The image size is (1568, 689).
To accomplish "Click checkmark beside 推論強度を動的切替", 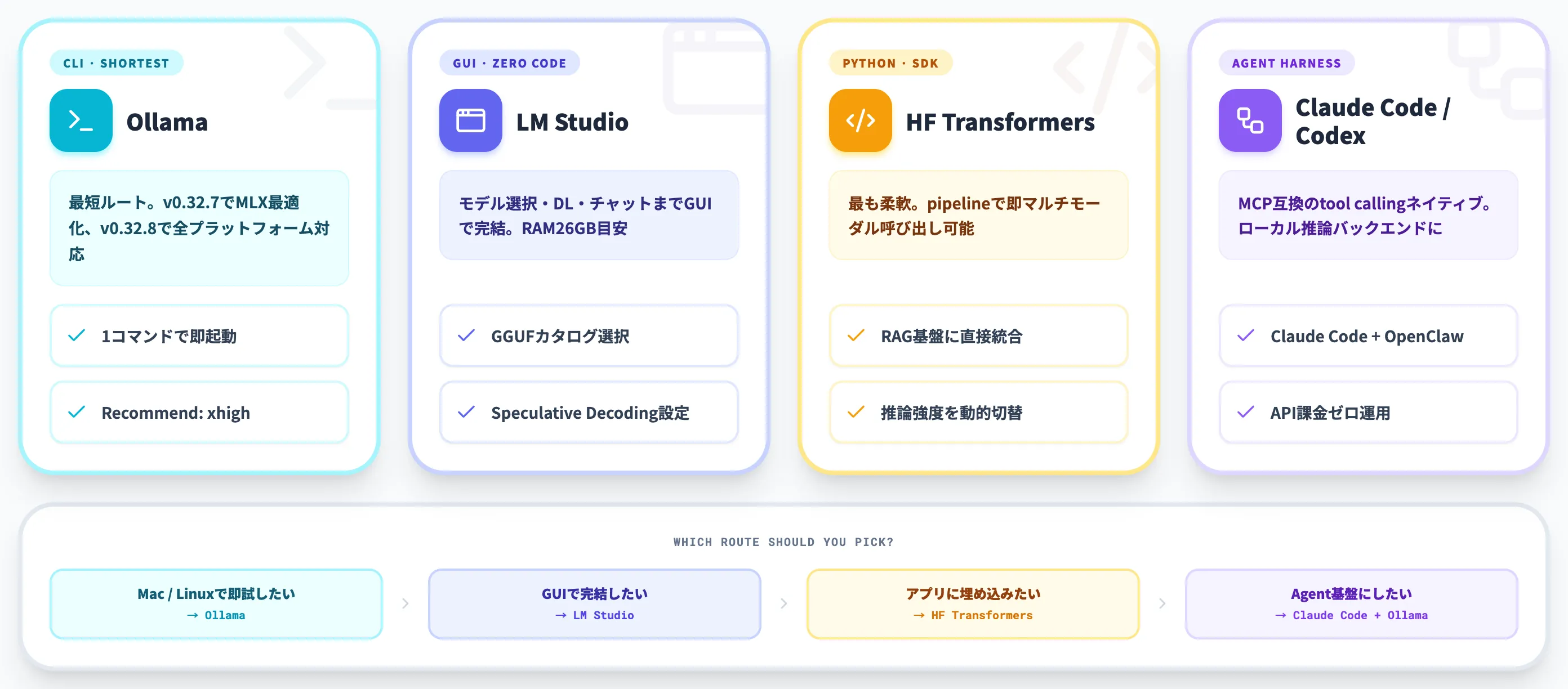I will tap(856, 412).
